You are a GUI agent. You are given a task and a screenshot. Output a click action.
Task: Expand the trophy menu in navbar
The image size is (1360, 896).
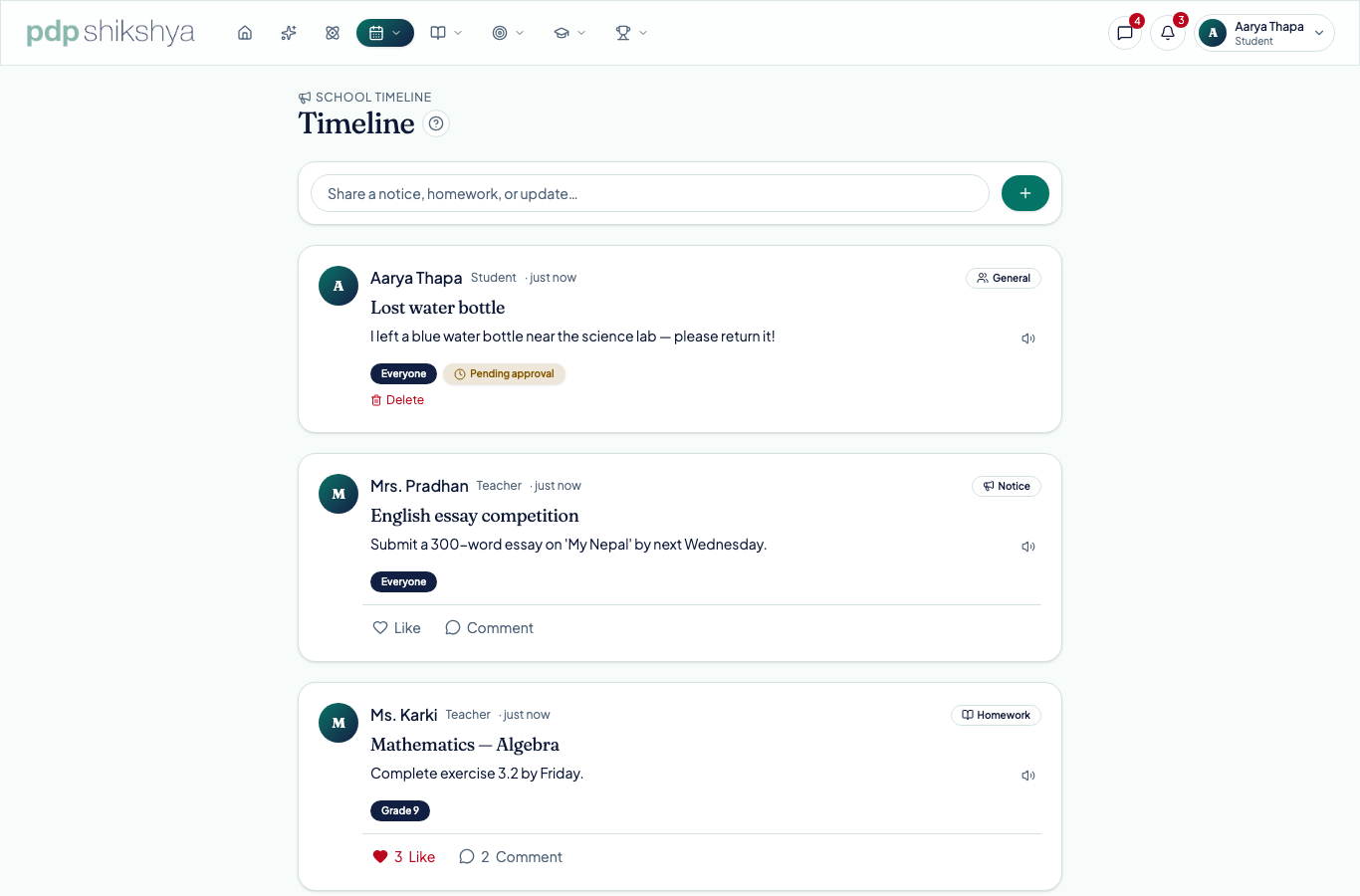tap(631, 33)
